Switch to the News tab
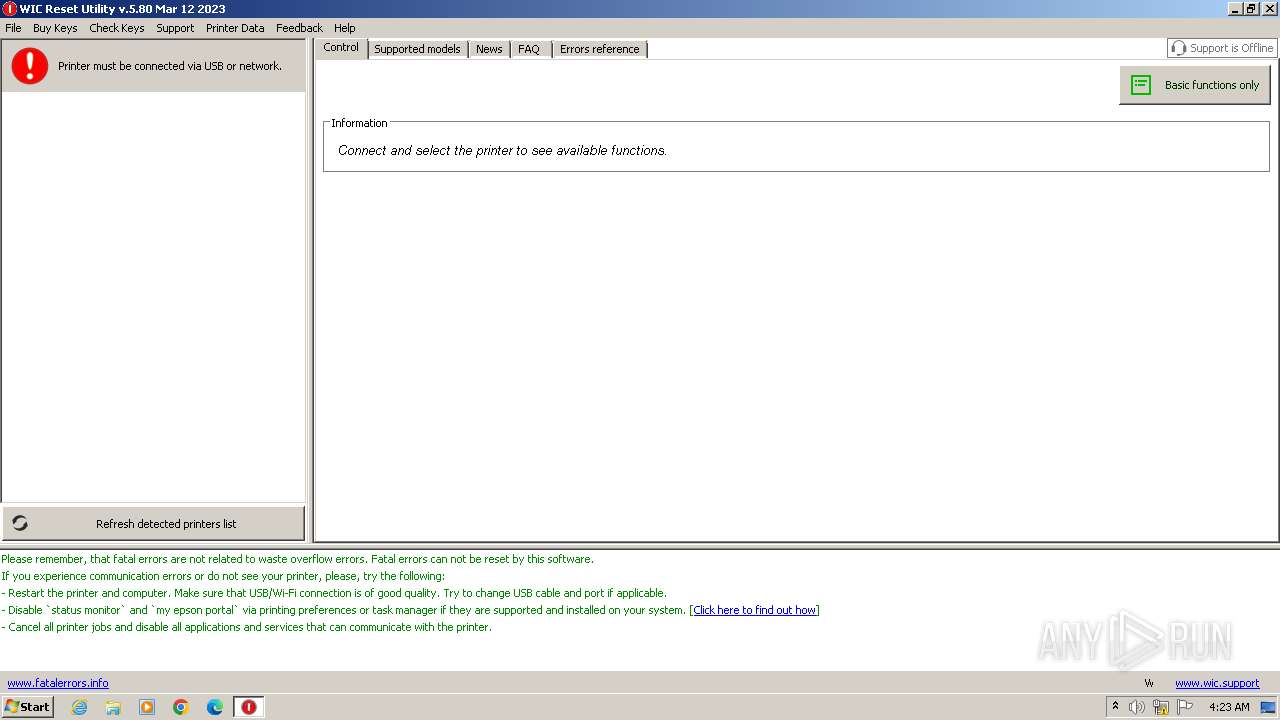This screenshot has width=1280, height=720. 489,49
